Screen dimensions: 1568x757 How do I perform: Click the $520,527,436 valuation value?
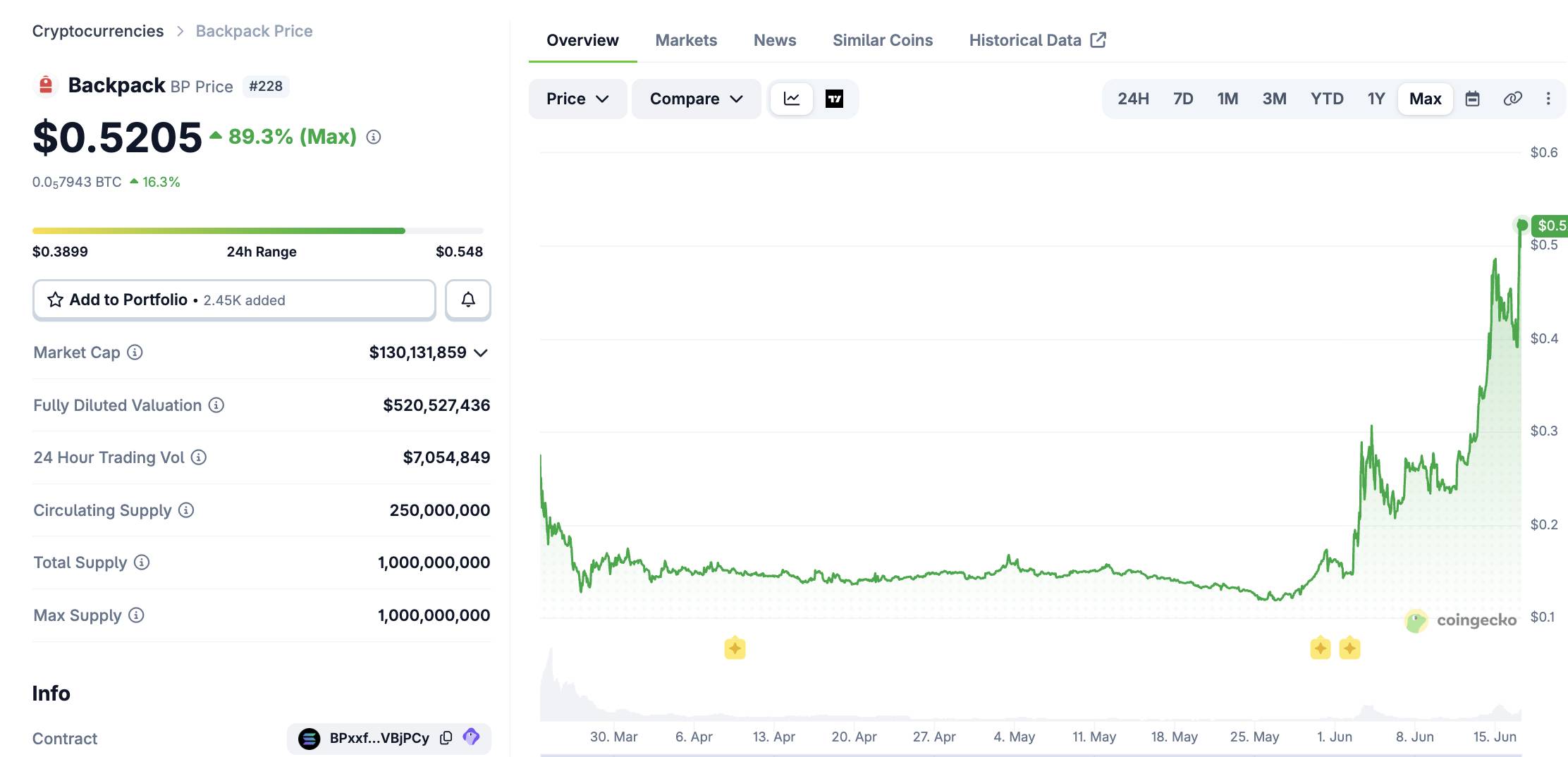pos(436,405)
